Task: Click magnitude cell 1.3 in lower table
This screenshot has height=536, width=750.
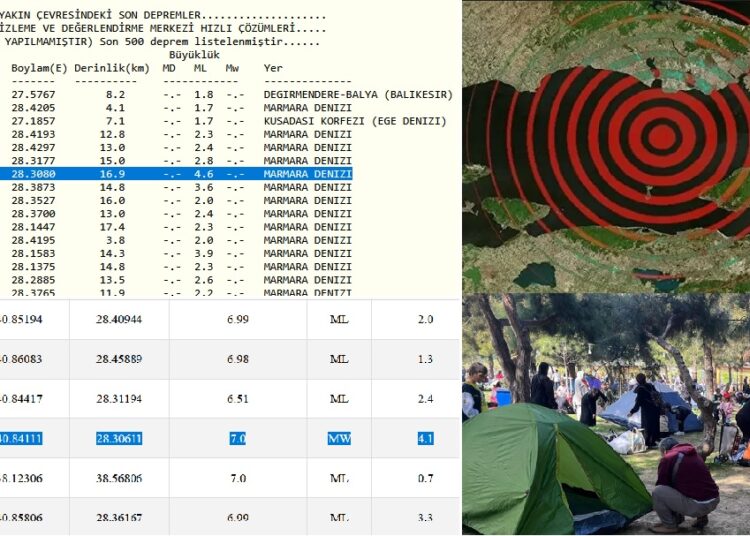Action: coord(426,359)
